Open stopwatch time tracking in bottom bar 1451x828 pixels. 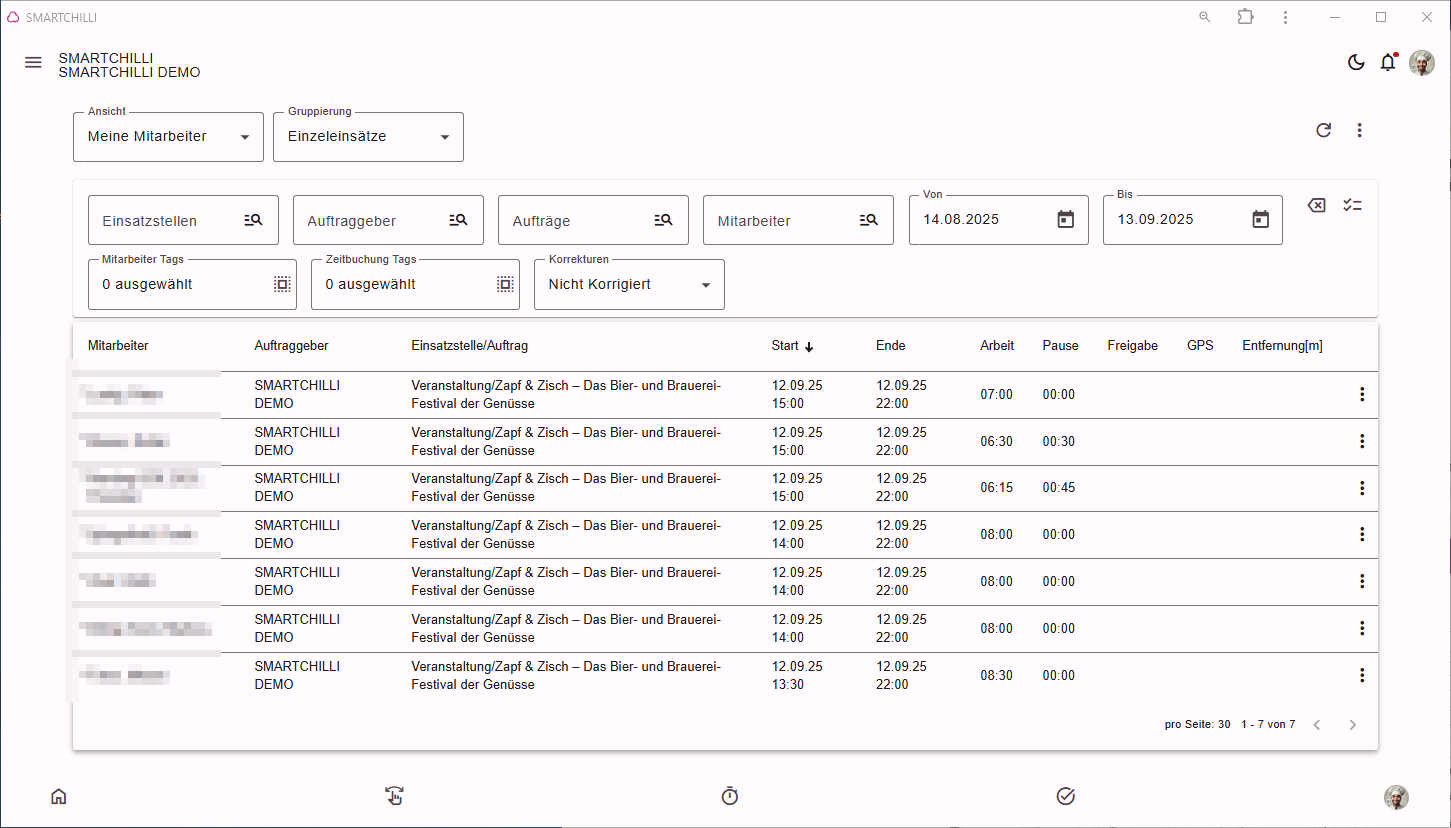[730, 796]
